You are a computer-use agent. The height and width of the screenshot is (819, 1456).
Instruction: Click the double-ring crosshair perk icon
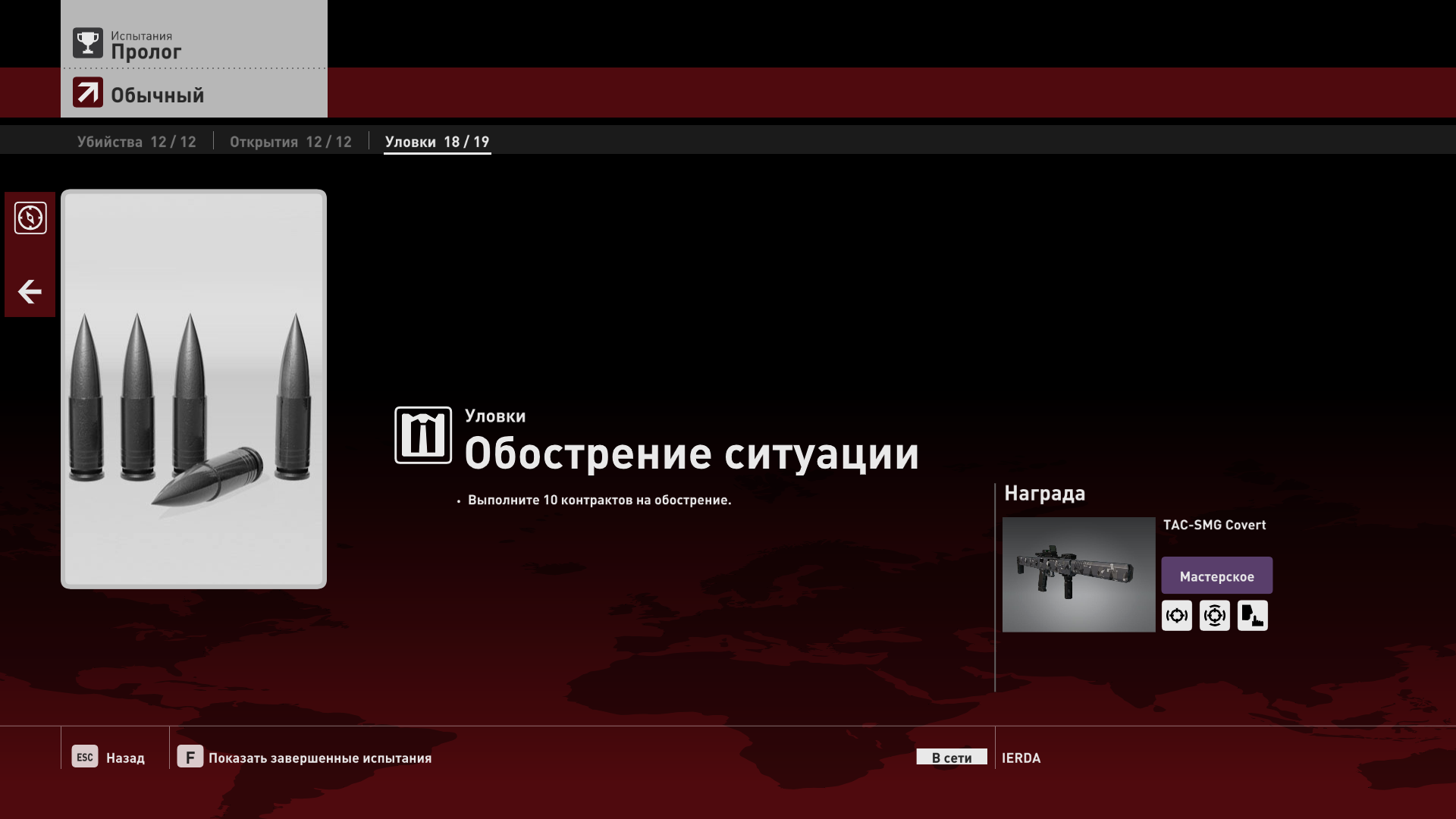[1215, 616]
